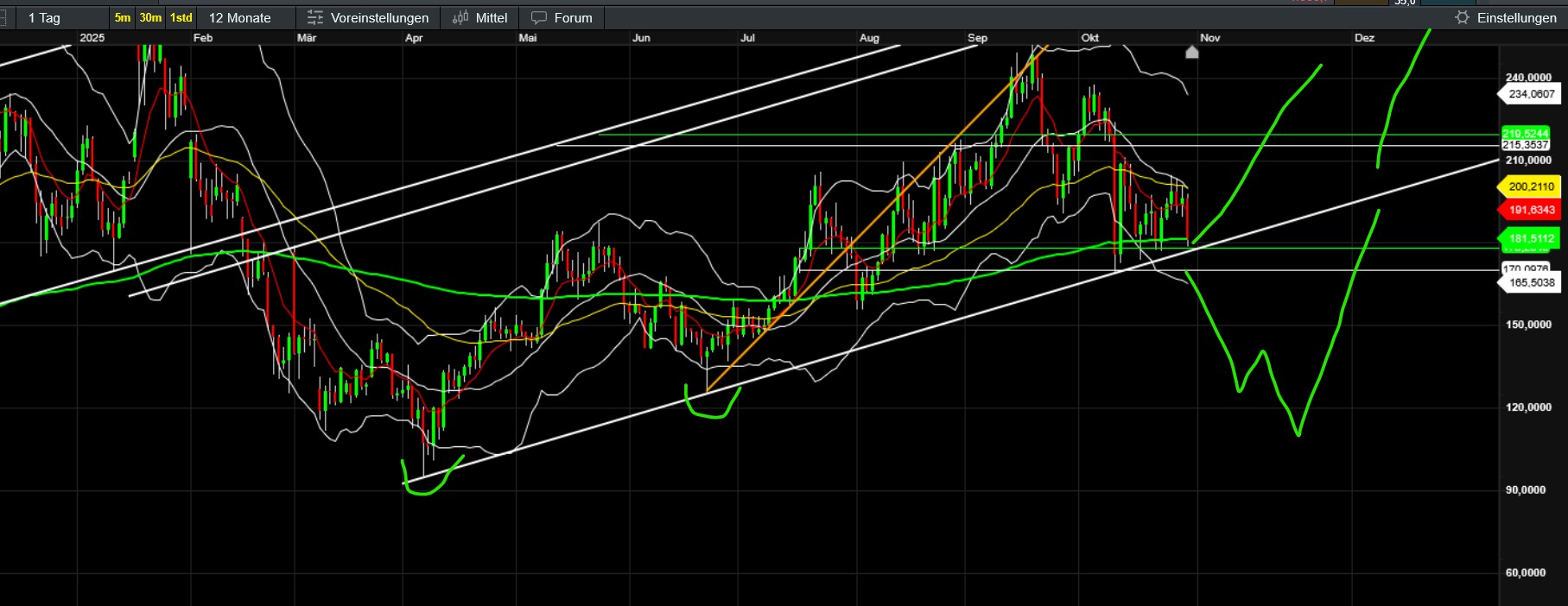
Task: Click the dotted drag handle left of 1 Tag
Action: pyautogui.click(x=3, y=18)
